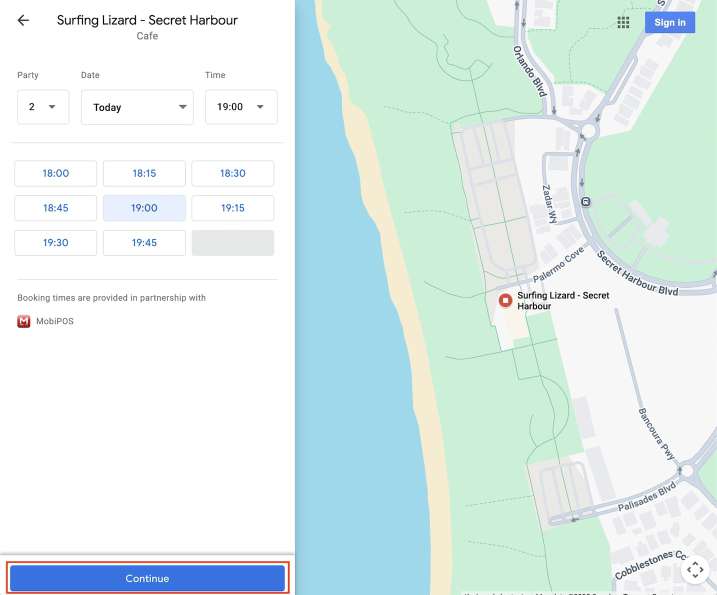Viewport: 717px width, 595px height.
Task: Go back with the left arrow icon
Action: 23,20
